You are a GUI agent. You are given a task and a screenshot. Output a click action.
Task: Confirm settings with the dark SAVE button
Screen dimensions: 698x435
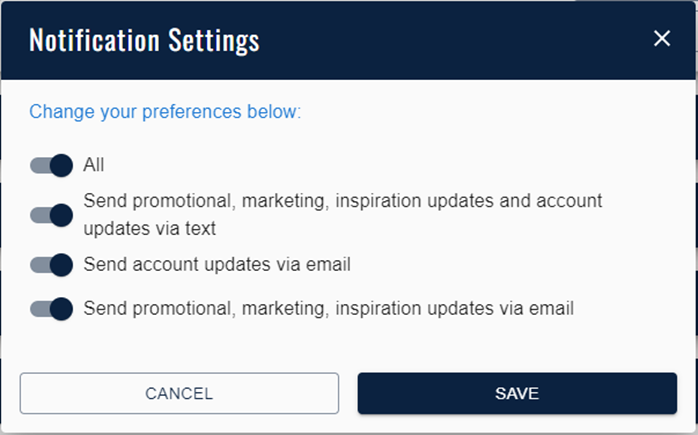tap(517, 393)
